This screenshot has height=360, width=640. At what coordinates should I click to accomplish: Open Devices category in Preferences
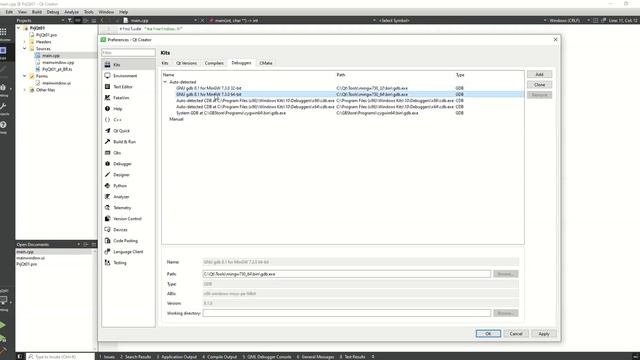(128, 230)
